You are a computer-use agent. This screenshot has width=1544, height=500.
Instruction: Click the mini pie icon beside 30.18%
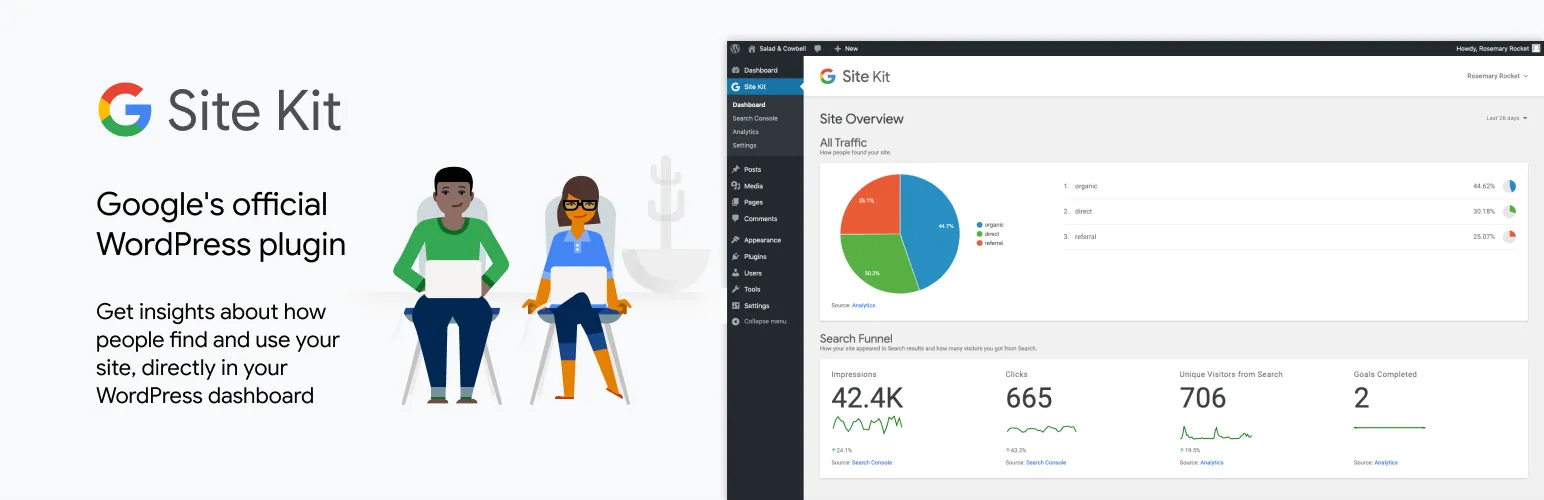1510,211
